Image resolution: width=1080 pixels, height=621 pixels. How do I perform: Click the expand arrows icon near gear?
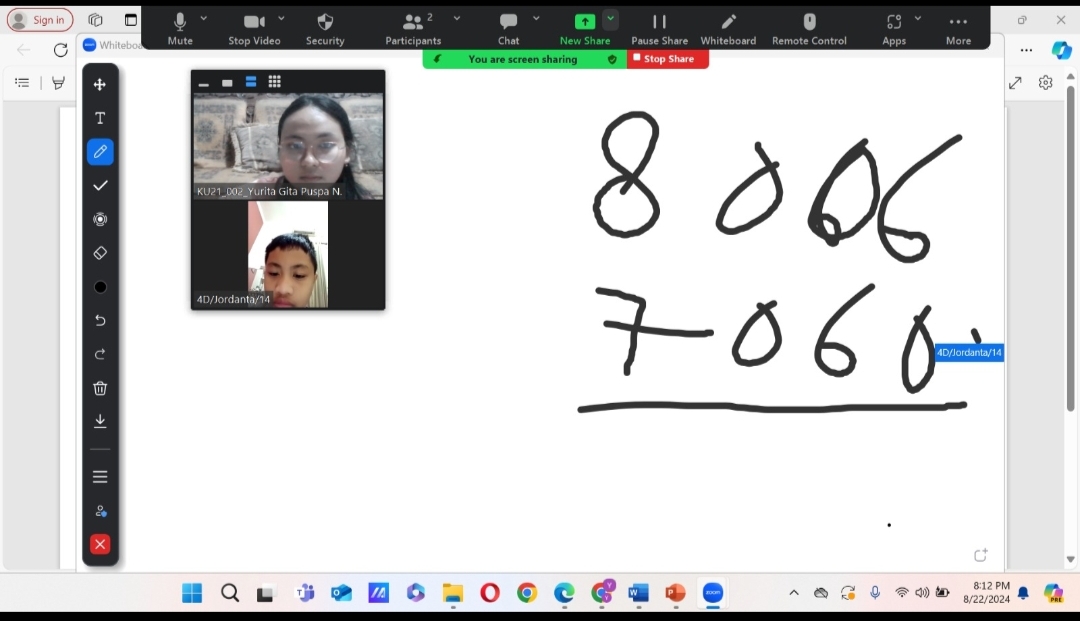(1015, 83)
